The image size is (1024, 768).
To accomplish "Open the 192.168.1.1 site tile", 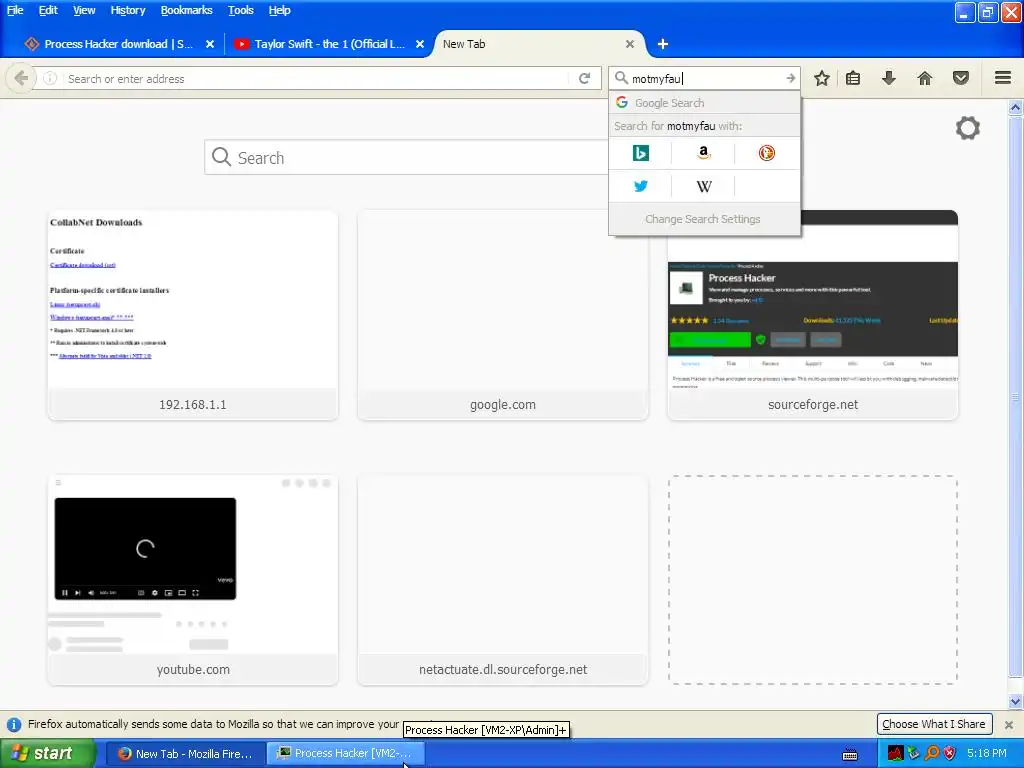I will [193, 315].
